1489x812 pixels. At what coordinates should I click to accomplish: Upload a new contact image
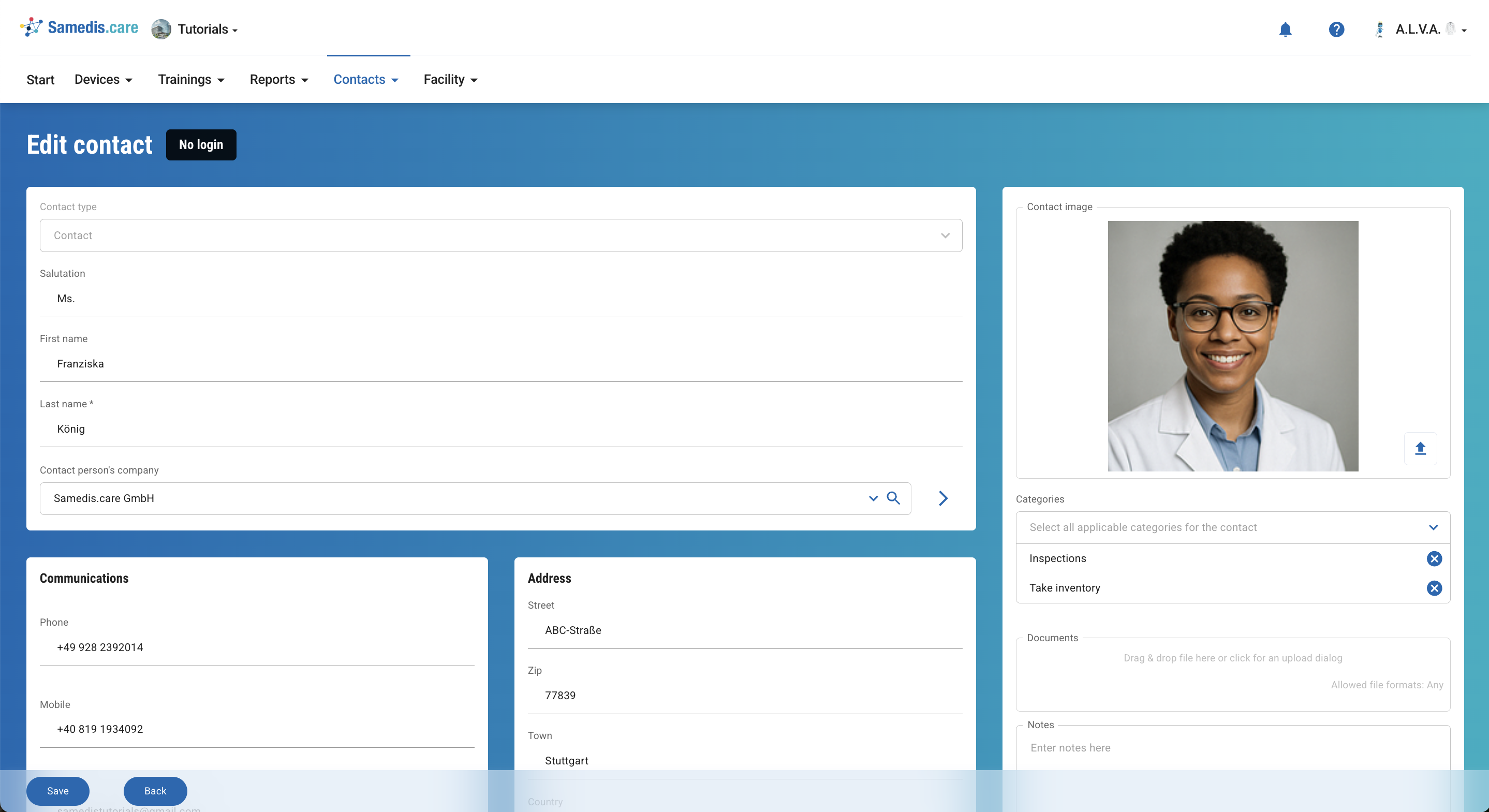pyautogui.click(x=1420, y=448)
